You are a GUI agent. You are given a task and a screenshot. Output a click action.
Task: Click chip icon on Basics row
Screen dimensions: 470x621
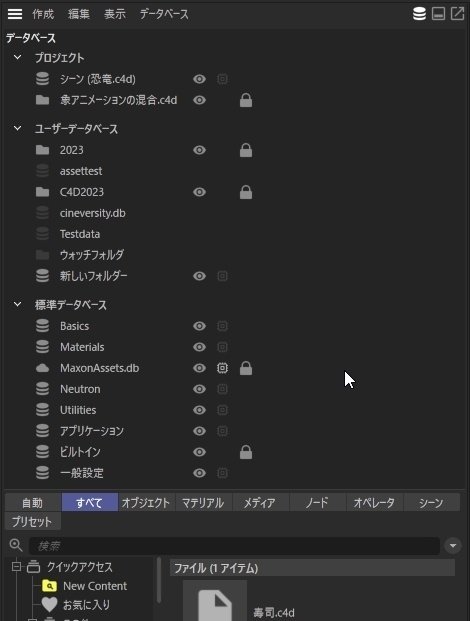[223, 326]
